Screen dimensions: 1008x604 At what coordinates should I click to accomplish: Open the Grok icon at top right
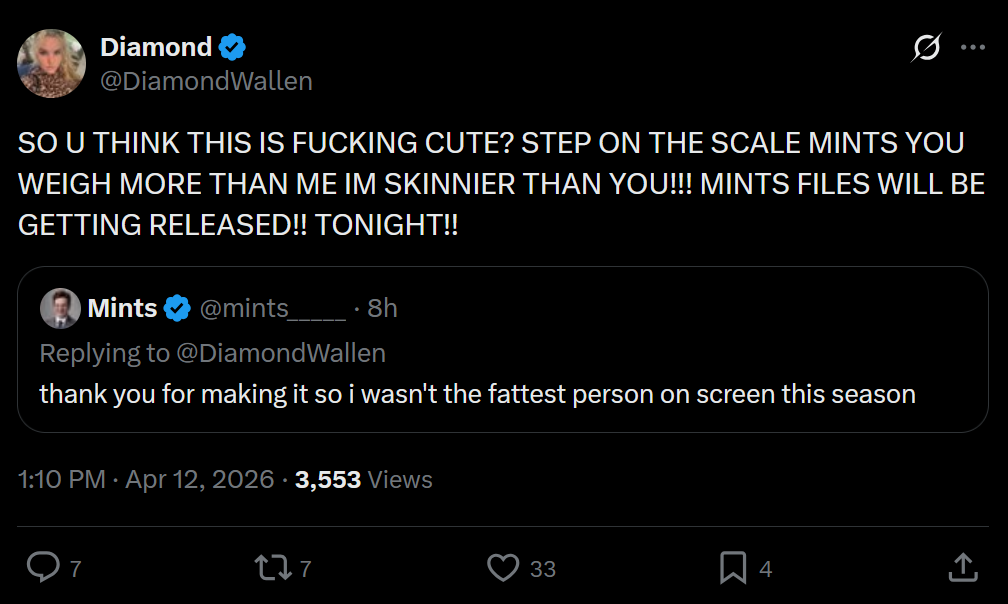point(926,48)
